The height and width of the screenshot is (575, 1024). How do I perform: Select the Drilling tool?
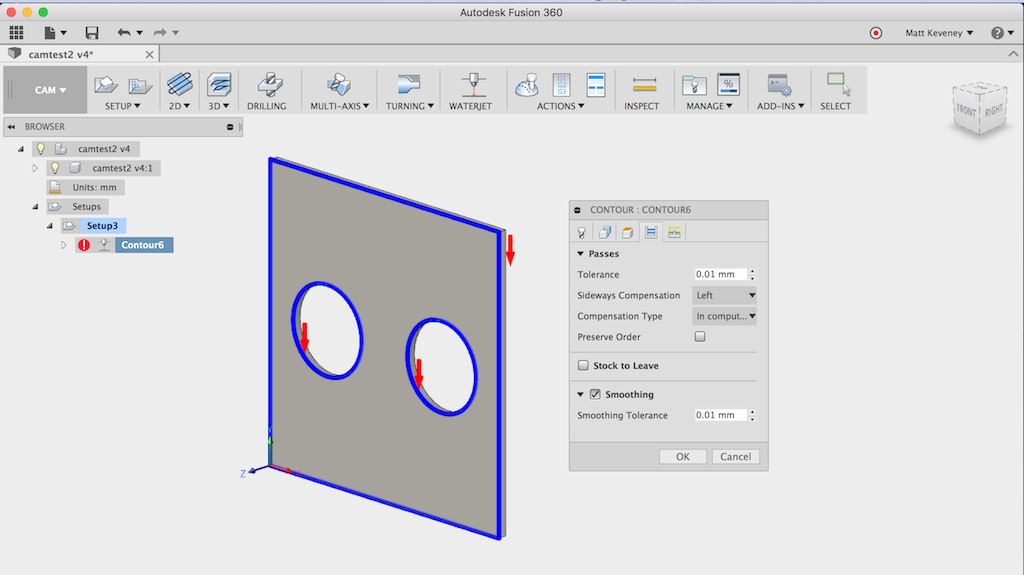[266, 91]
